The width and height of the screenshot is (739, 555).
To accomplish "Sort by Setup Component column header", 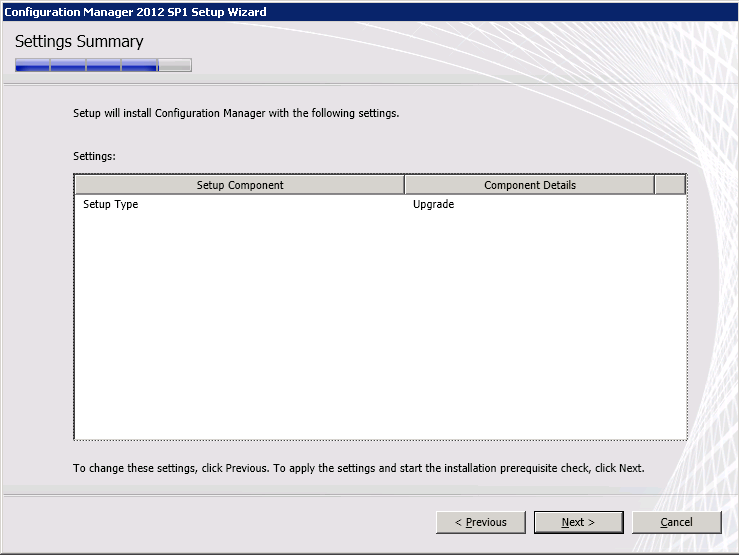I will [x=239, y=185].
